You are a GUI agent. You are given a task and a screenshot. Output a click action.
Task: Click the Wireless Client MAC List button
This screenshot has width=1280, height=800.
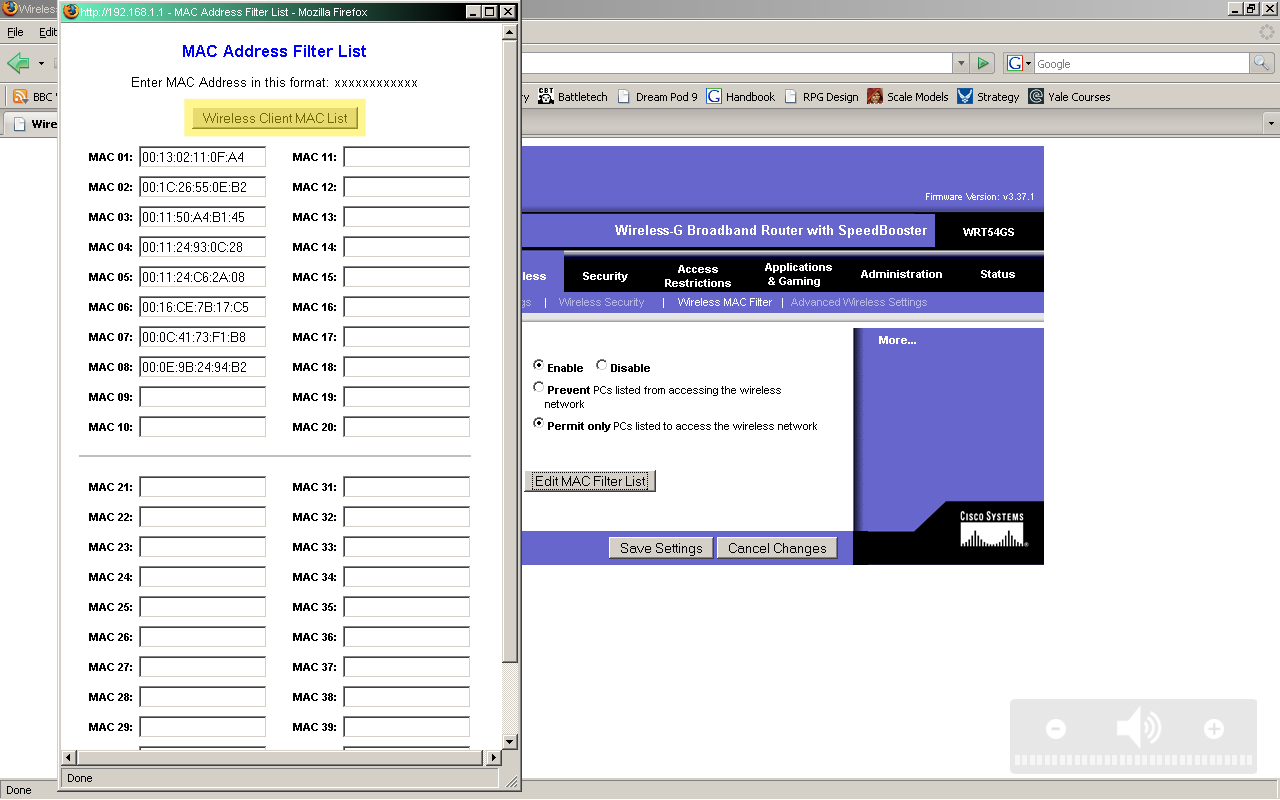(275, 118)
